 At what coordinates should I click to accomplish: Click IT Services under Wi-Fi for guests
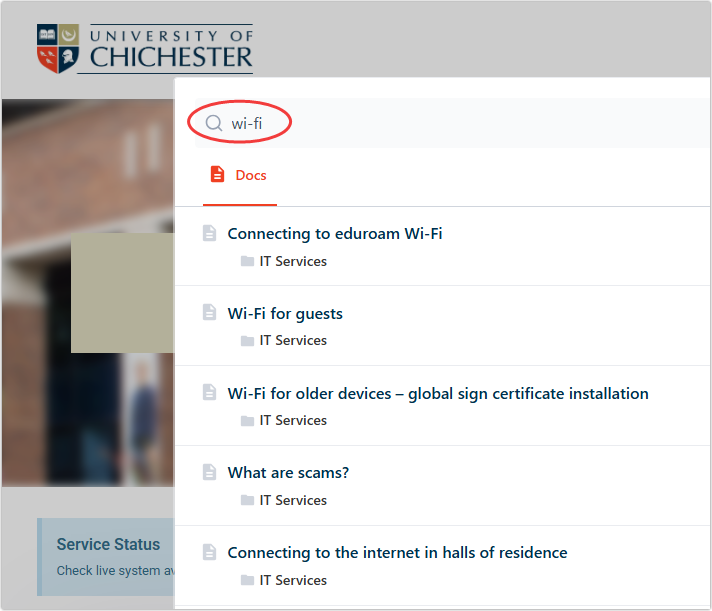pos(293,340)
